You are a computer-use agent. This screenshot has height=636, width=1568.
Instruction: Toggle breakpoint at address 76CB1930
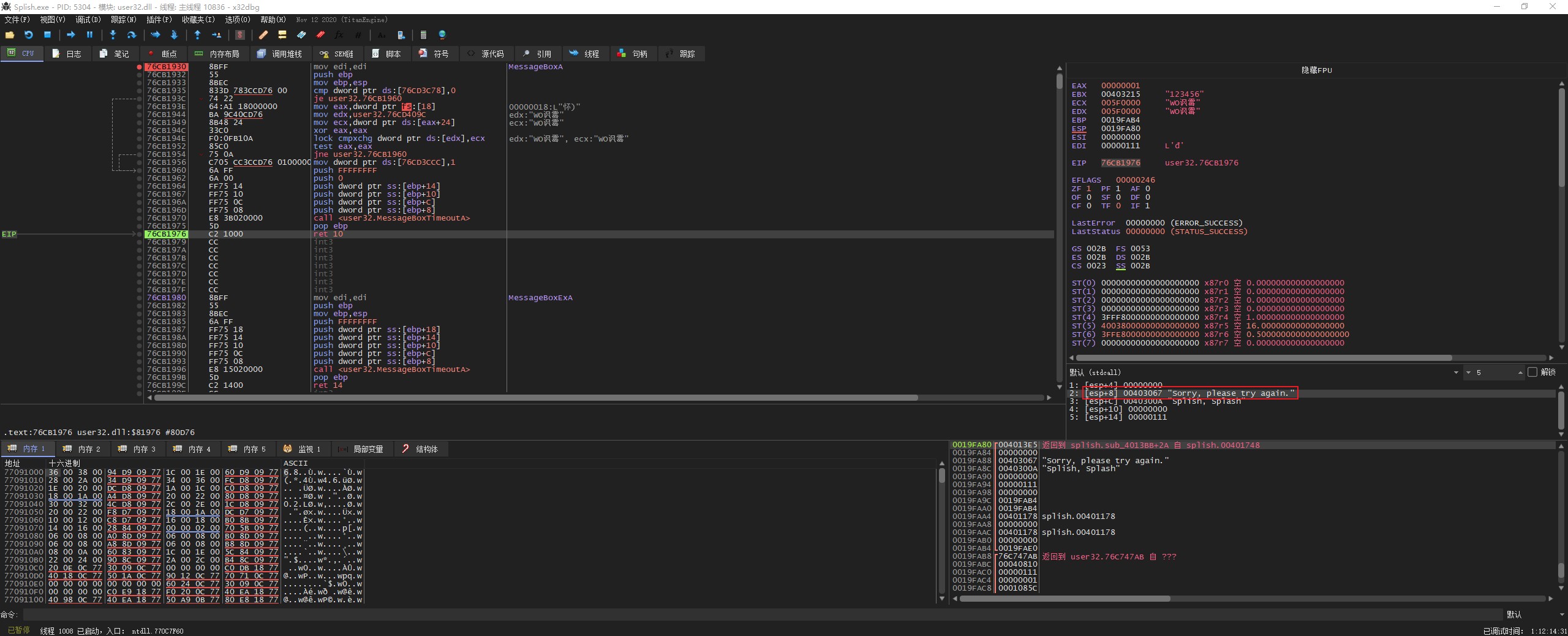[x=140, y=67]
